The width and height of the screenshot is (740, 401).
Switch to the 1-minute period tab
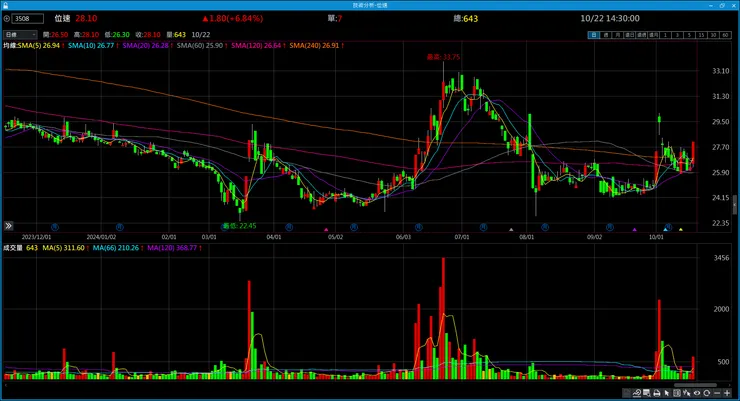pos(665,35)
